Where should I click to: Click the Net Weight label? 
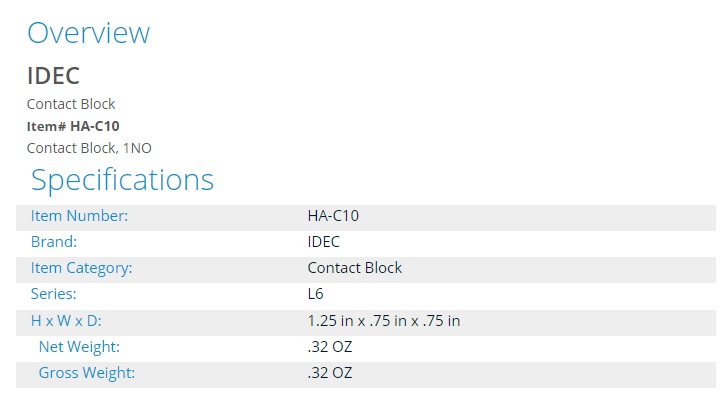79,347
